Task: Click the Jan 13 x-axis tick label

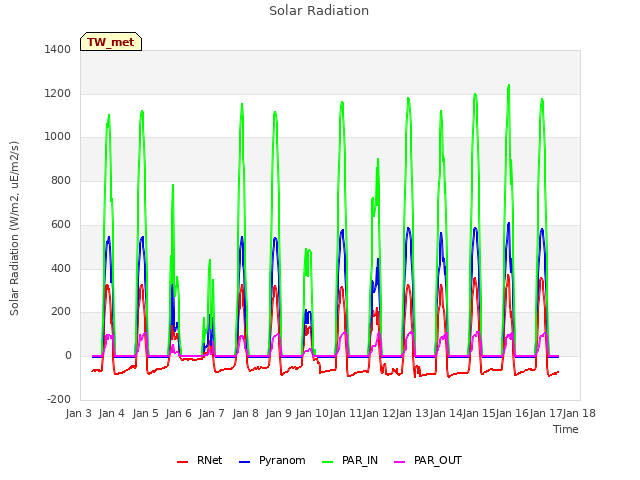Action: click(x=412, y=413)
